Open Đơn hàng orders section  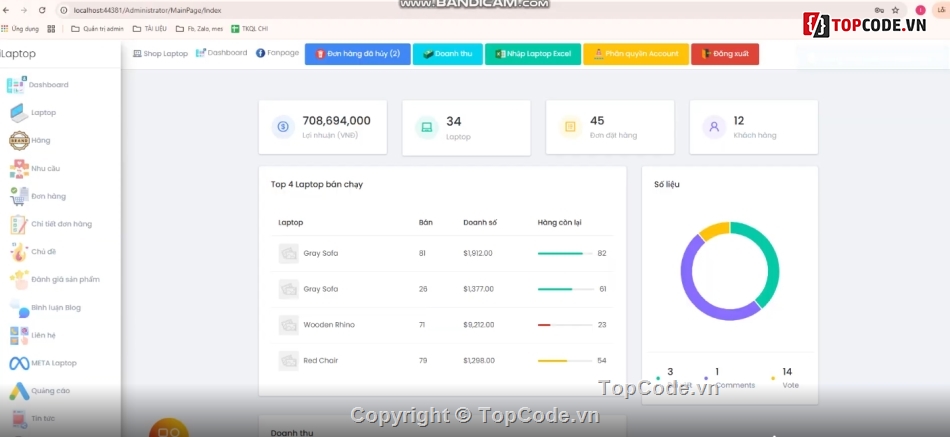(x=38, y=196)
